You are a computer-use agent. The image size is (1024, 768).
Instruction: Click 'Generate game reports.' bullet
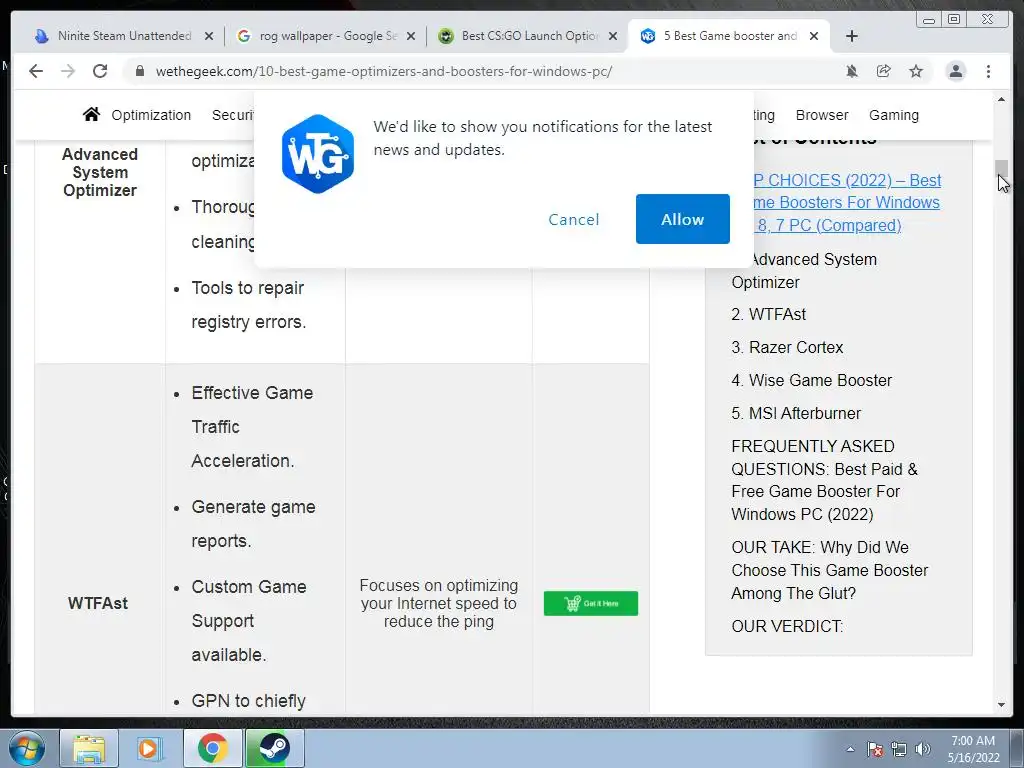pos(253,524)
